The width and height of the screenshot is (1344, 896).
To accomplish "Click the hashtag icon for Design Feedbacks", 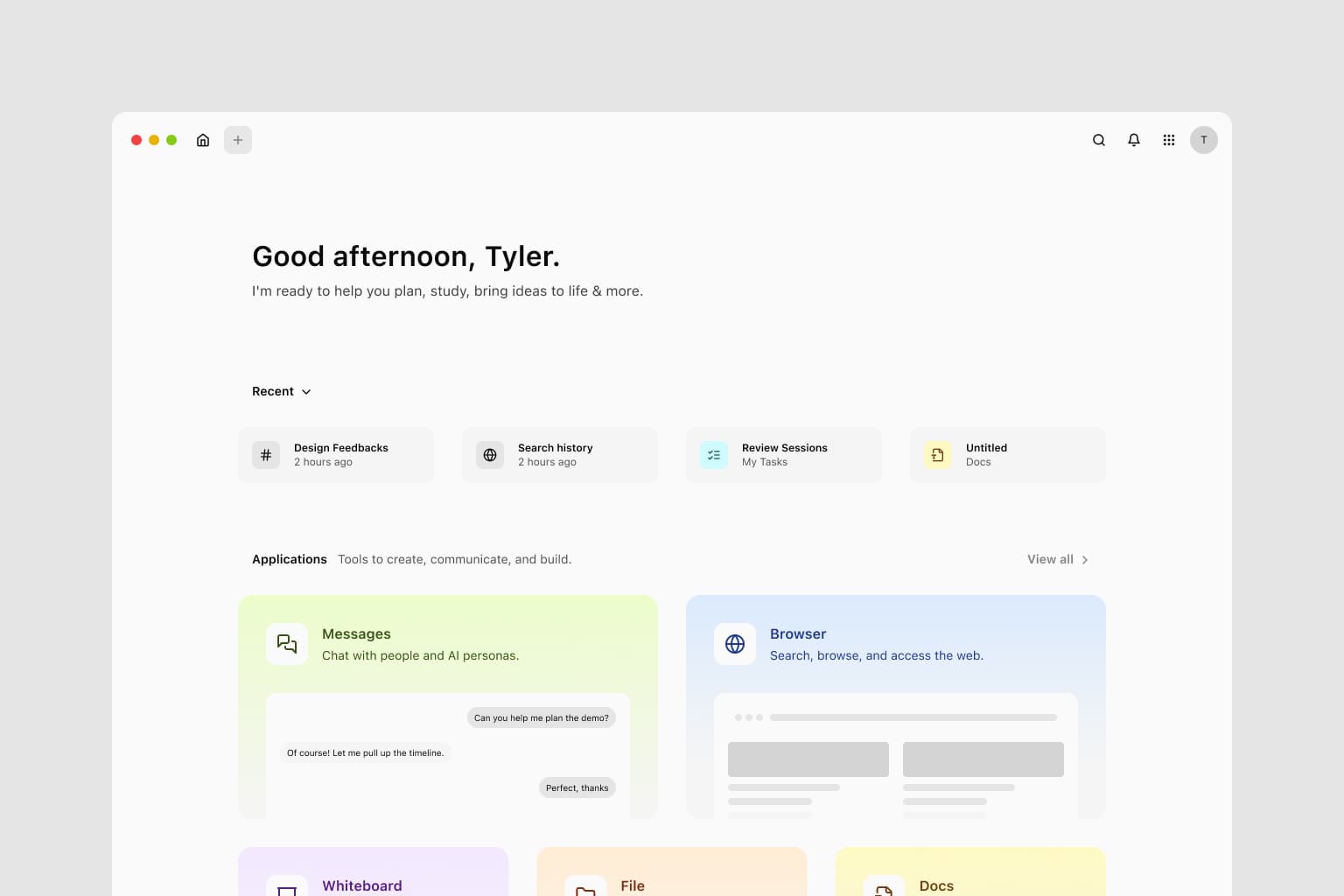I will tap(266, 455).
